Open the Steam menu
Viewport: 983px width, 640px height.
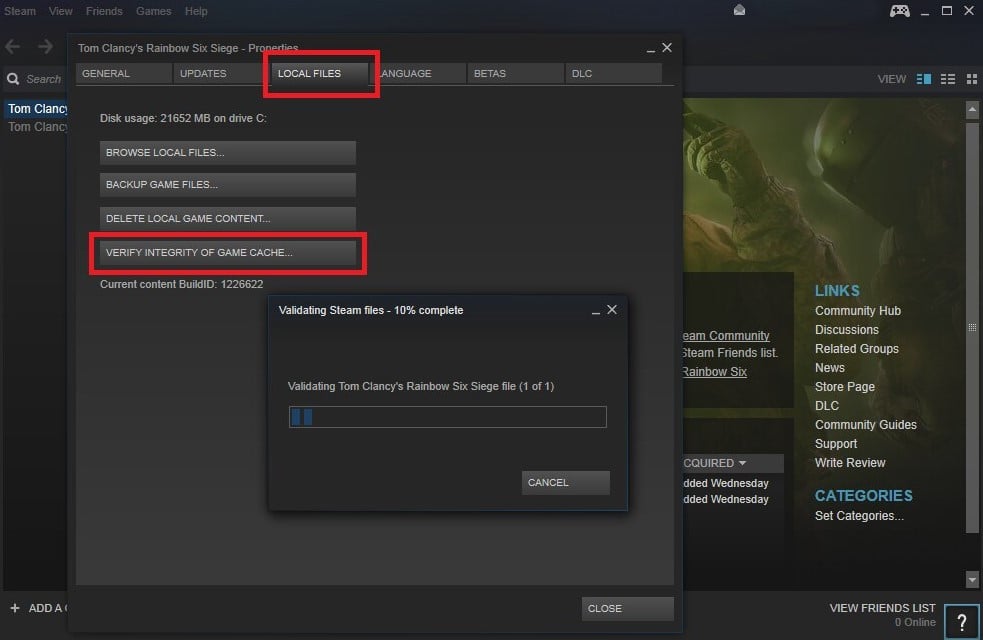[x=20, y=11]
